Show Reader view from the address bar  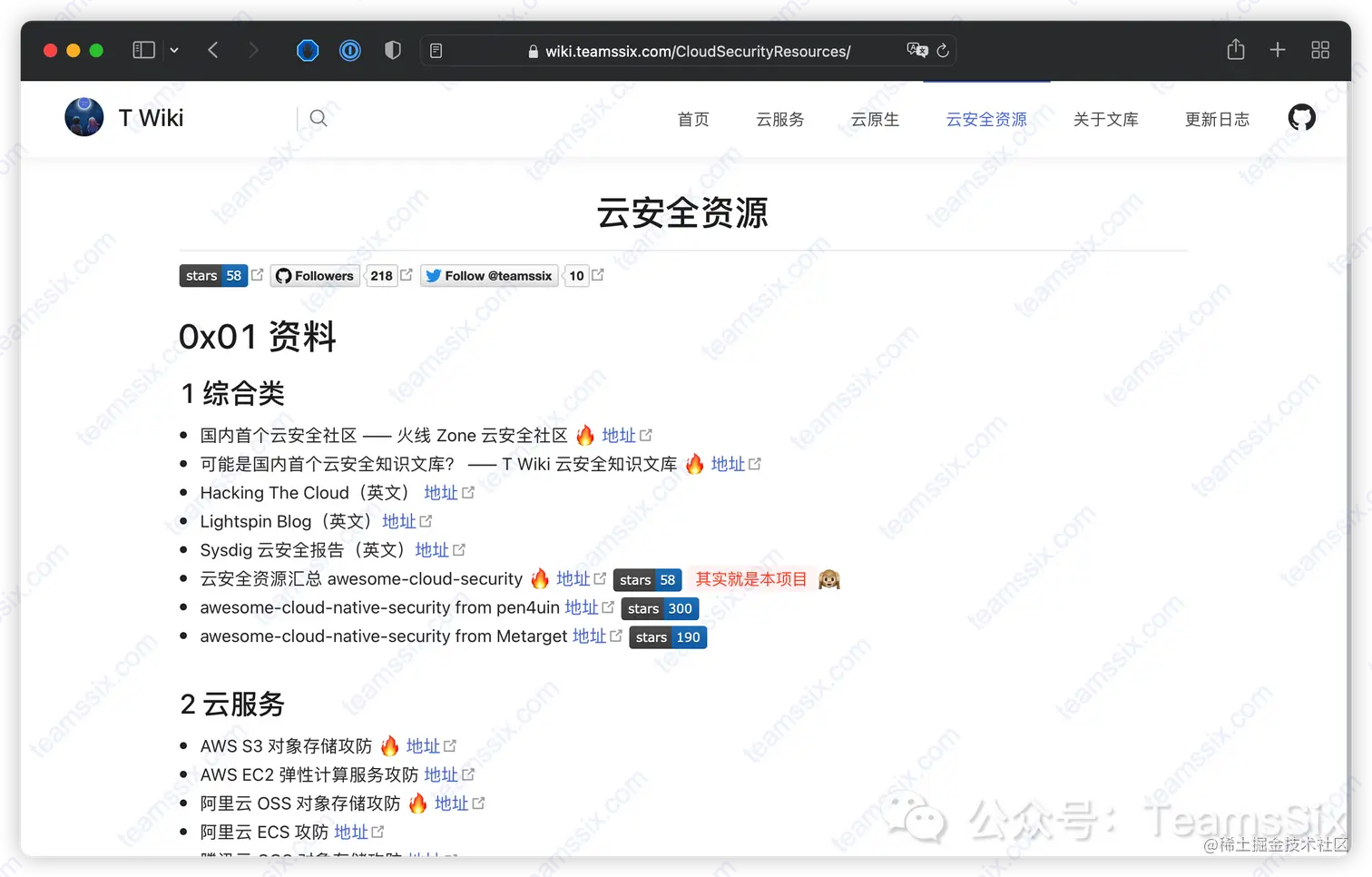click(x=436, y=51)
